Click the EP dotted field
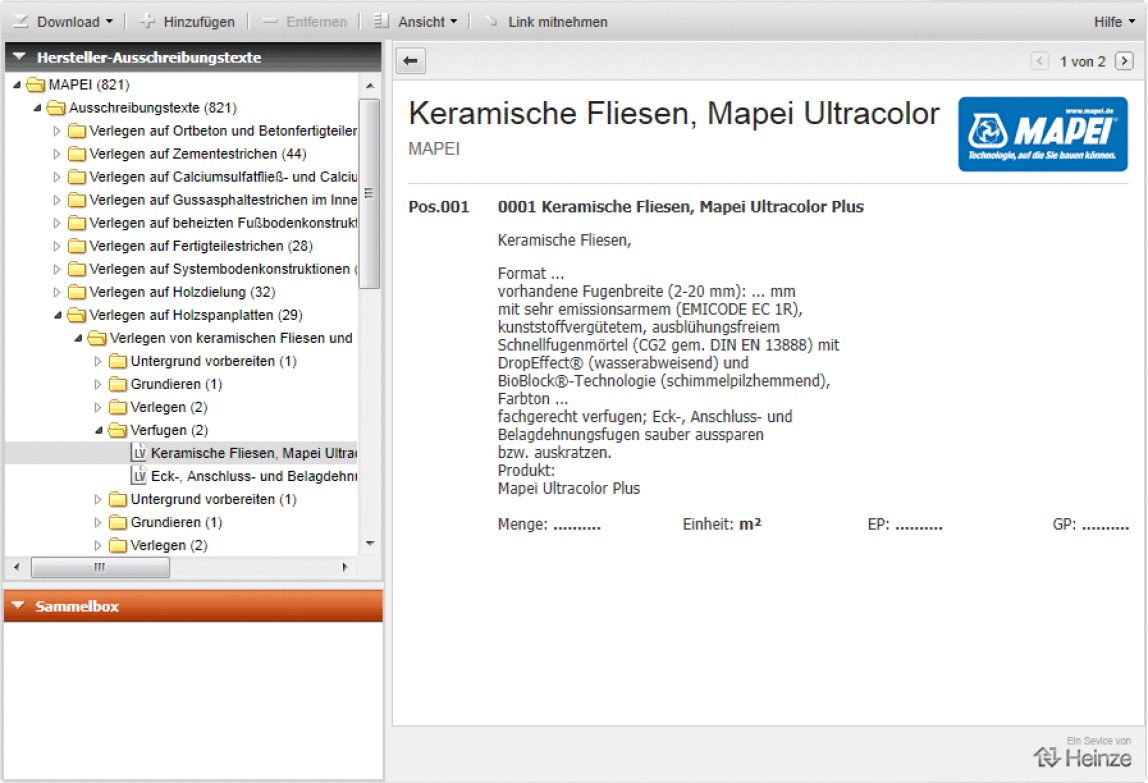This screenshot has height=783, width=1148. (x=919, y=525)
